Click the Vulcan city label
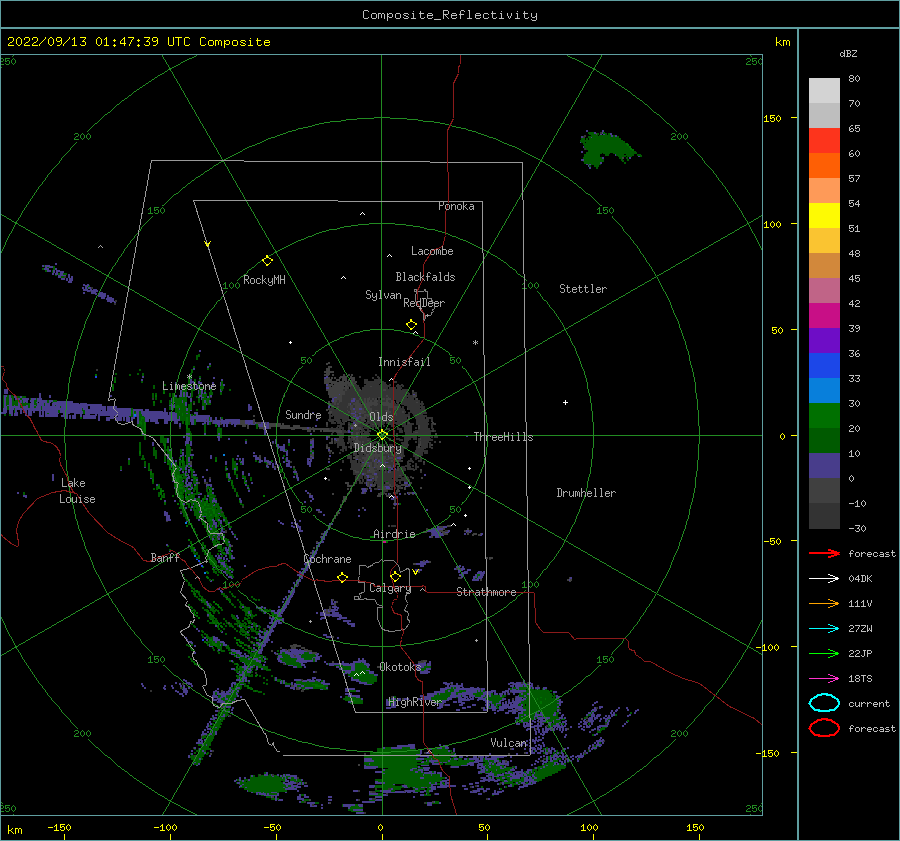 509,743
